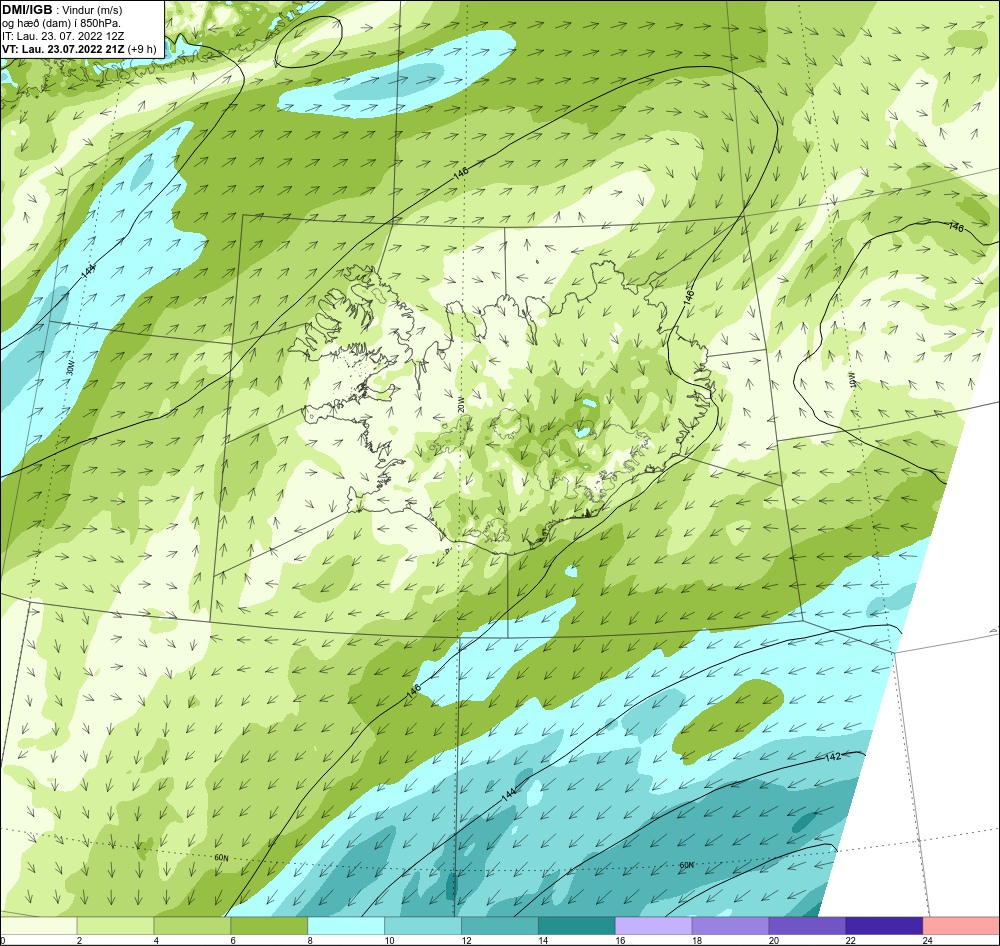Pick the 22–24 m/s dark indigo legend swatch
Image resolution: width=1000 pixels, height=946 pixels.
[x=884, y=925]
